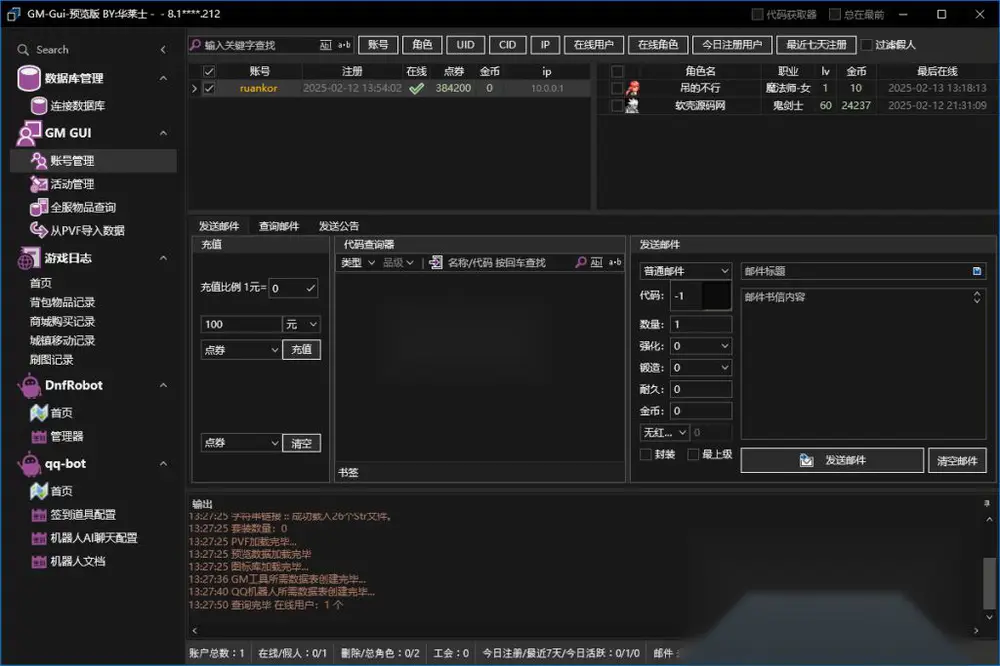Screen dimensions: 1000x666
Task: Uncheck the ruankor account row checkbox
Action: pyautogui.click(x=209, y=88)
